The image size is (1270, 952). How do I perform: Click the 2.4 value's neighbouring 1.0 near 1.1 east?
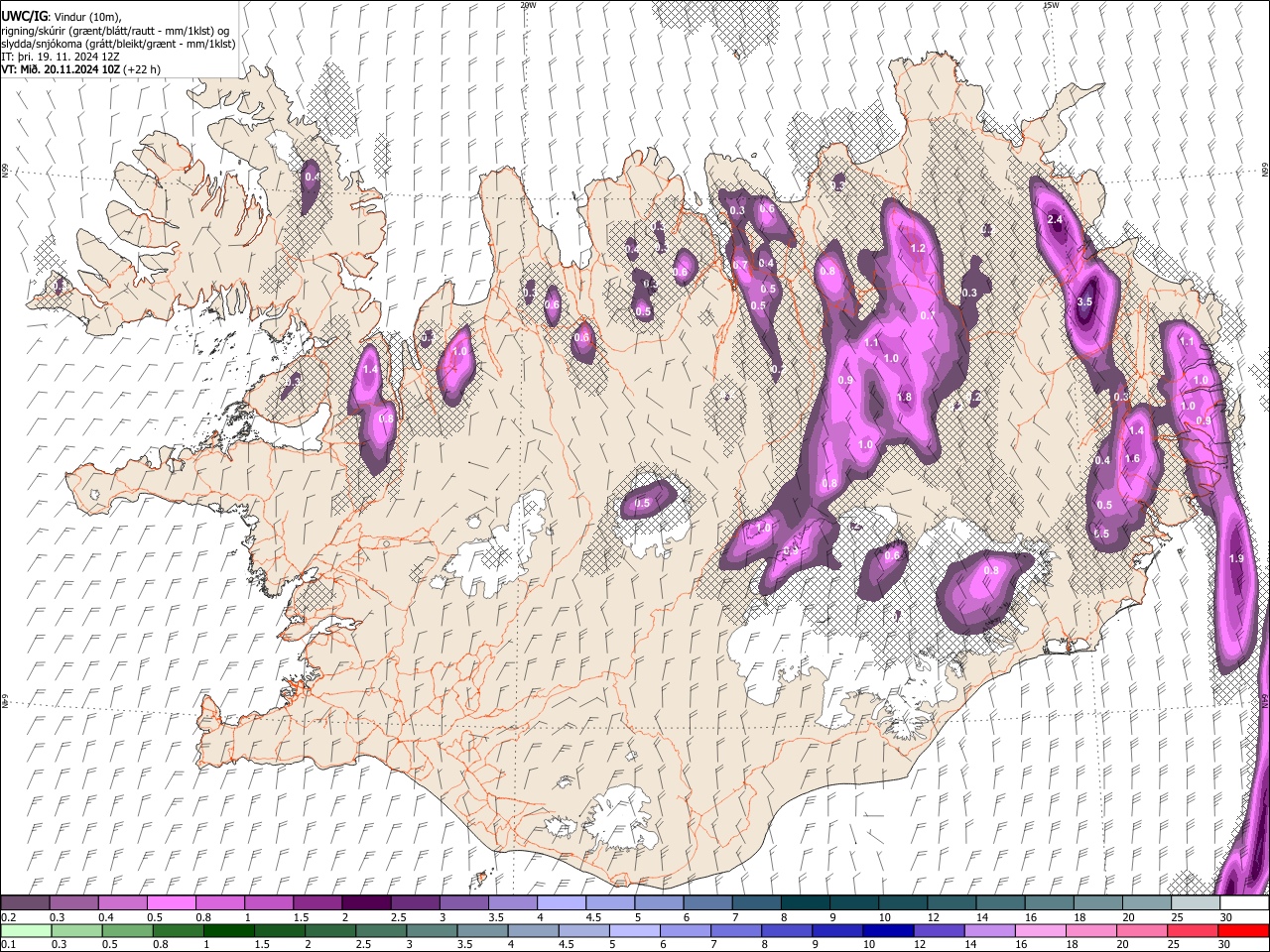coord(1202,380)
